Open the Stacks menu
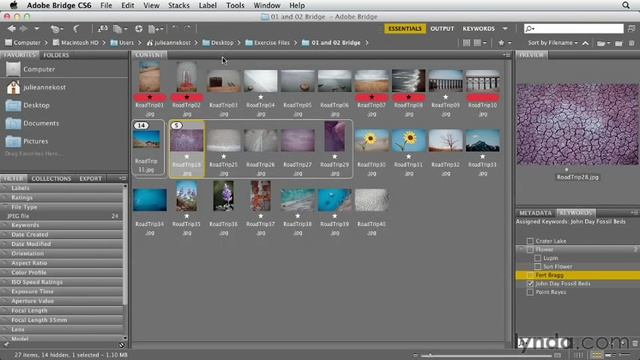This screenshot has width=640, height=360. [x=179, y=5]
